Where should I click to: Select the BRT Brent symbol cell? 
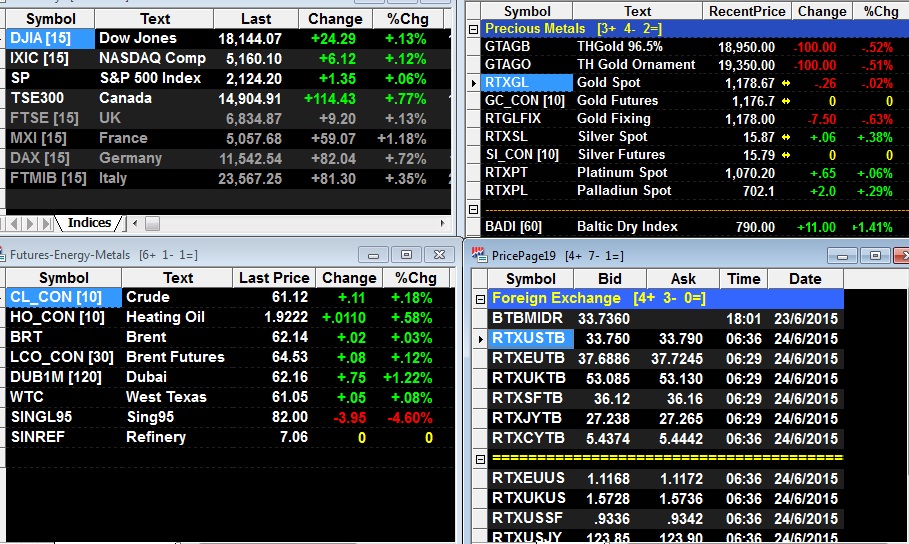click(x=63, y=338)
